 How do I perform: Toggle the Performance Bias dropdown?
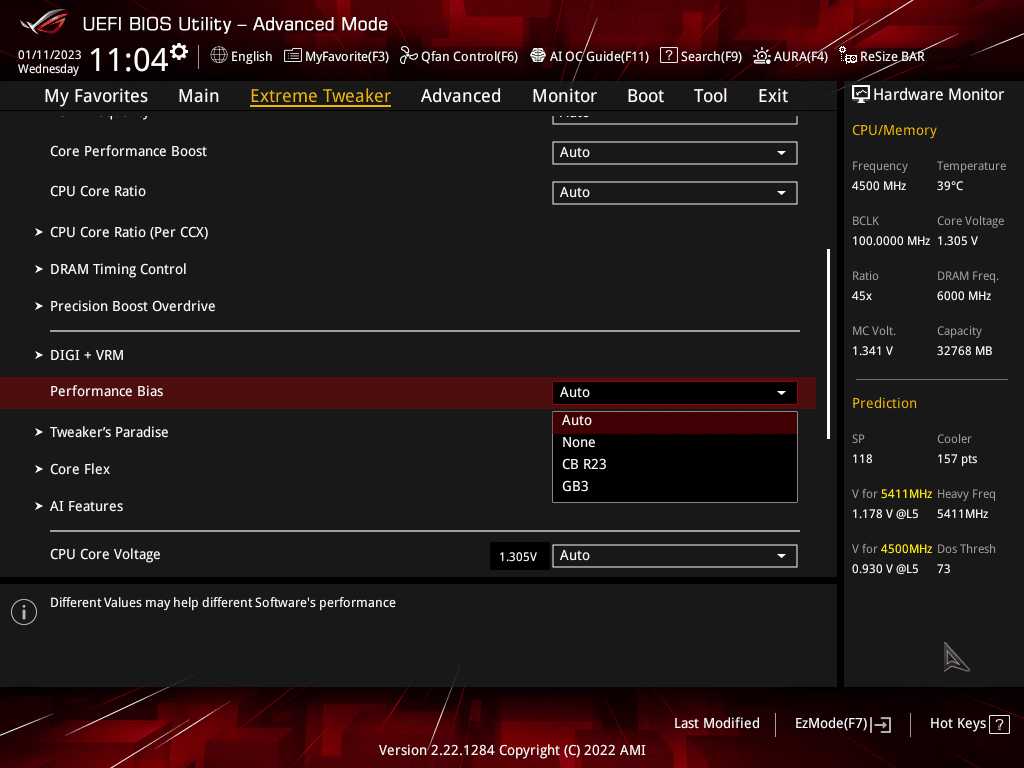675,392
